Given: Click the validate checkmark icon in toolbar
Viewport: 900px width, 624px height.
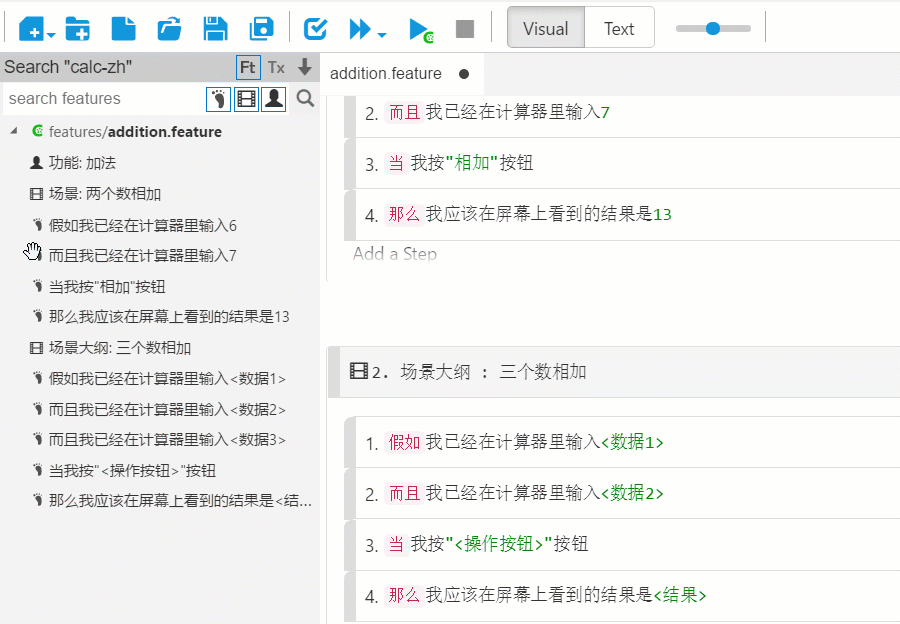Looking at the screenshot, I should point(316,29).
